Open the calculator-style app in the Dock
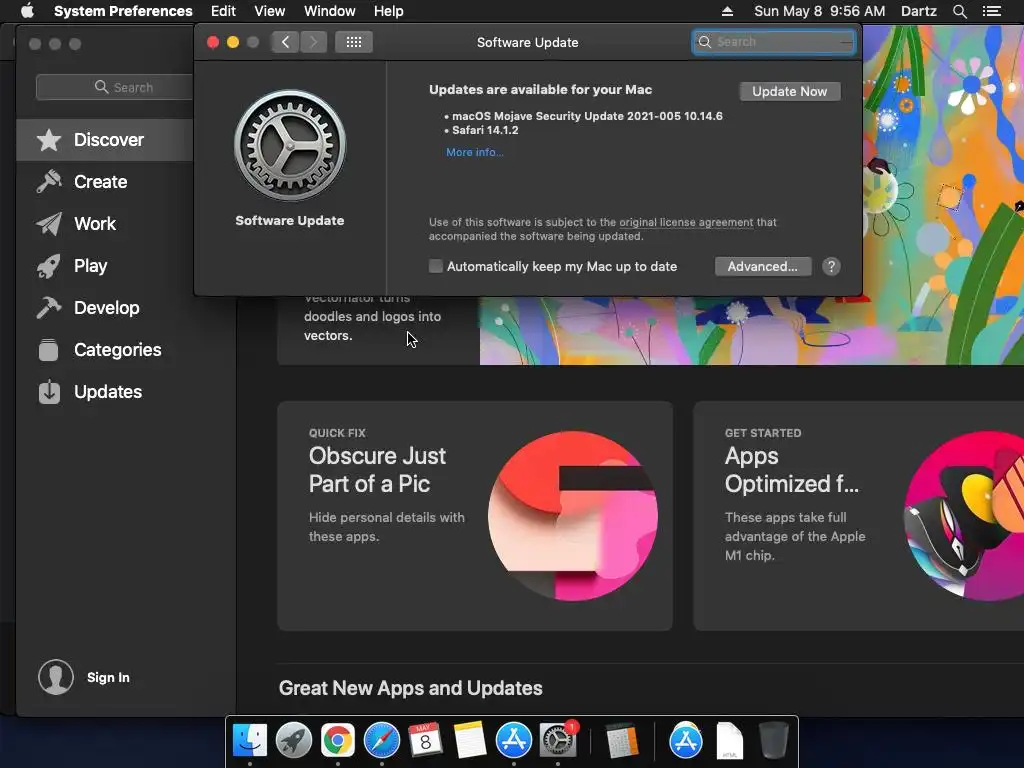The width and height of the screenshot is (1024, 768). coord(621,741)
